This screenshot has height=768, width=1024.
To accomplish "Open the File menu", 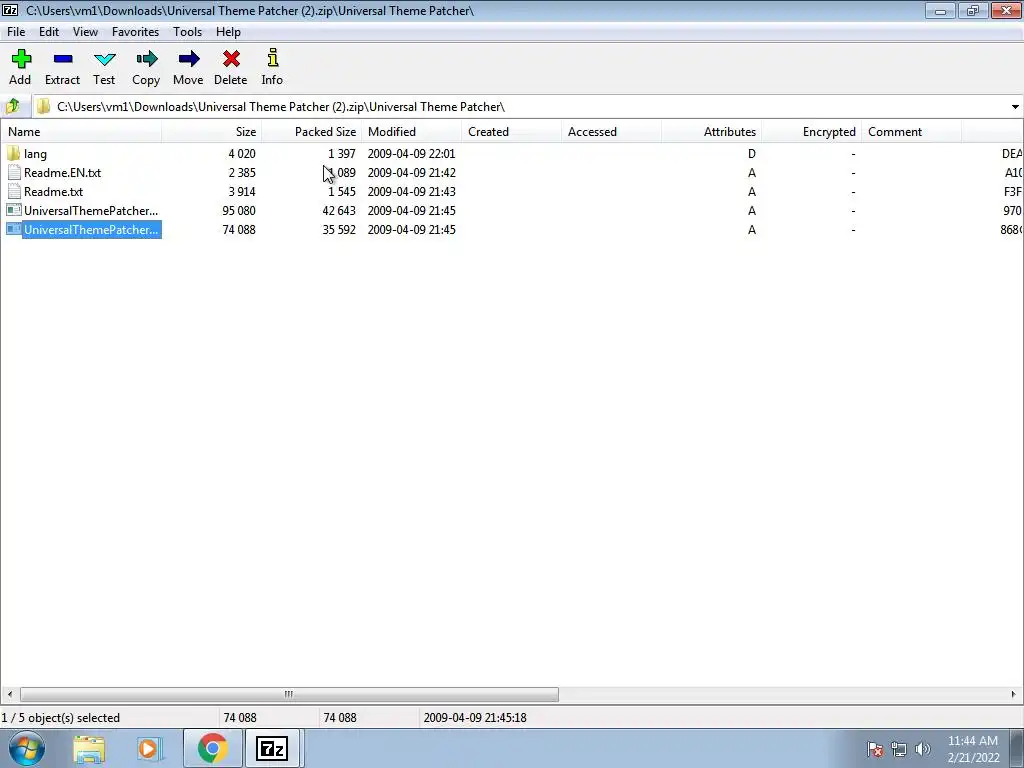I will [16, 31].
